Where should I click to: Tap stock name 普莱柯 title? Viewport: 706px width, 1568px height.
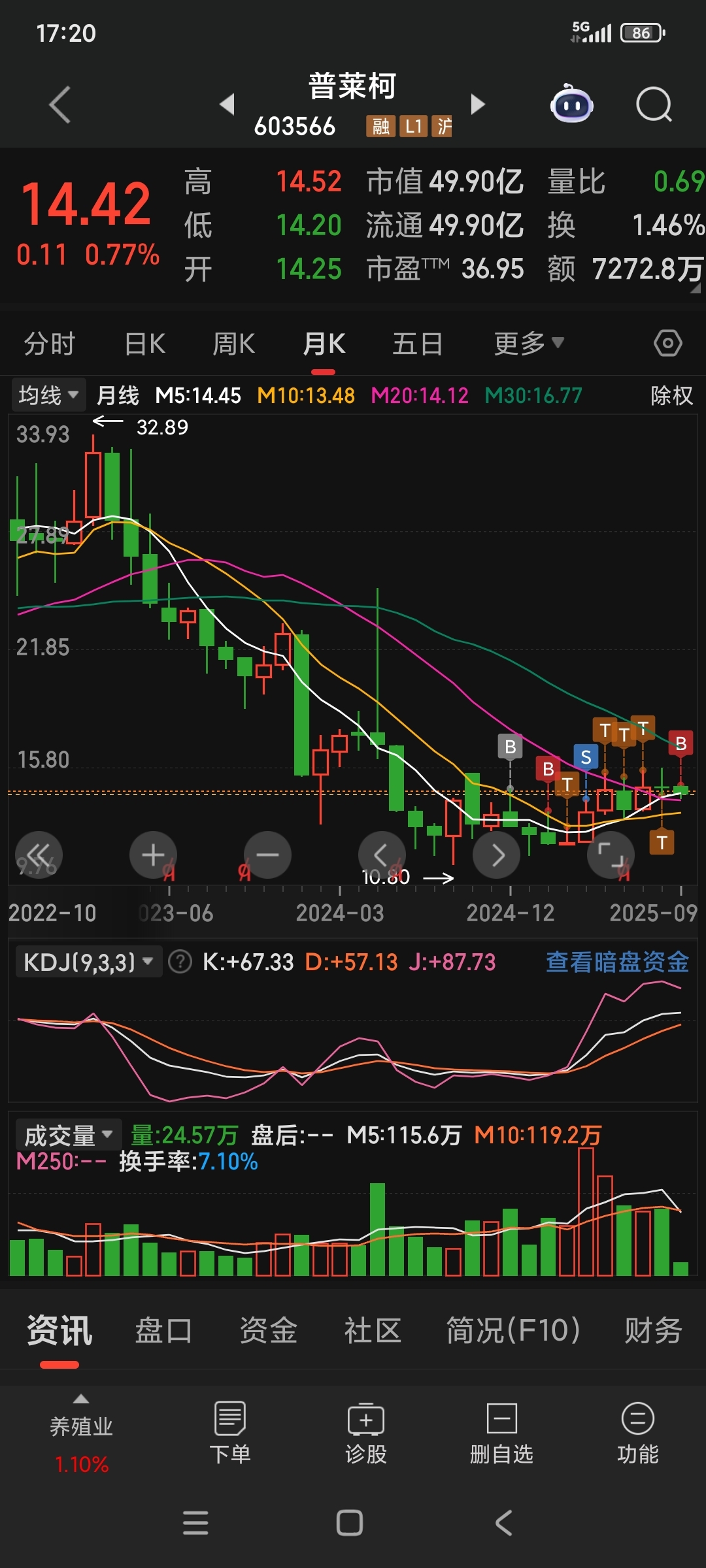click(x=352, y=86)
